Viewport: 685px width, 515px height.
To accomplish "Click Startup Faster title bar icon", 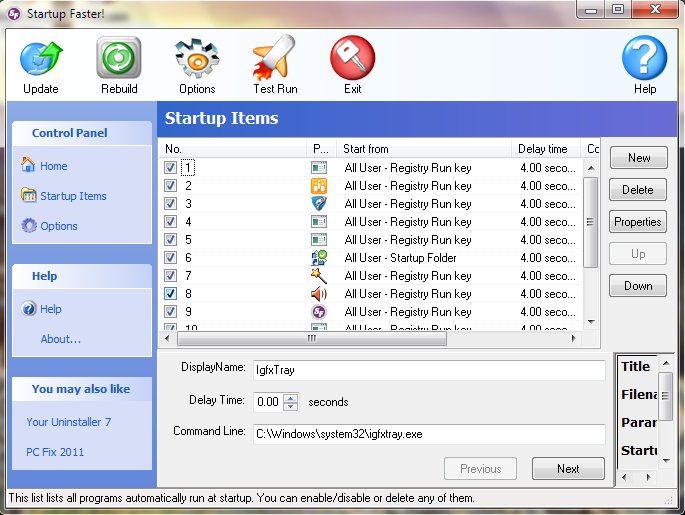I will click(14, 14).
